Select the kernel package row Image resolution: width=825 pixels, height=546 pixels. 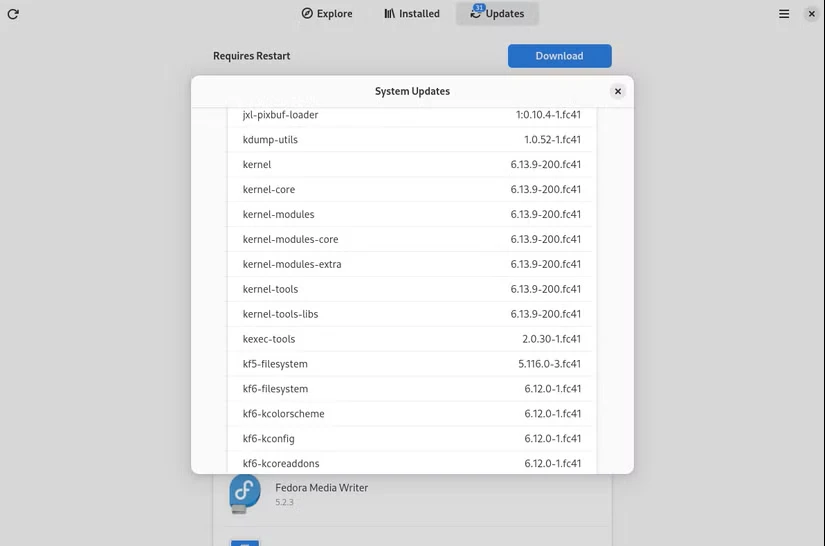[411, 165]
